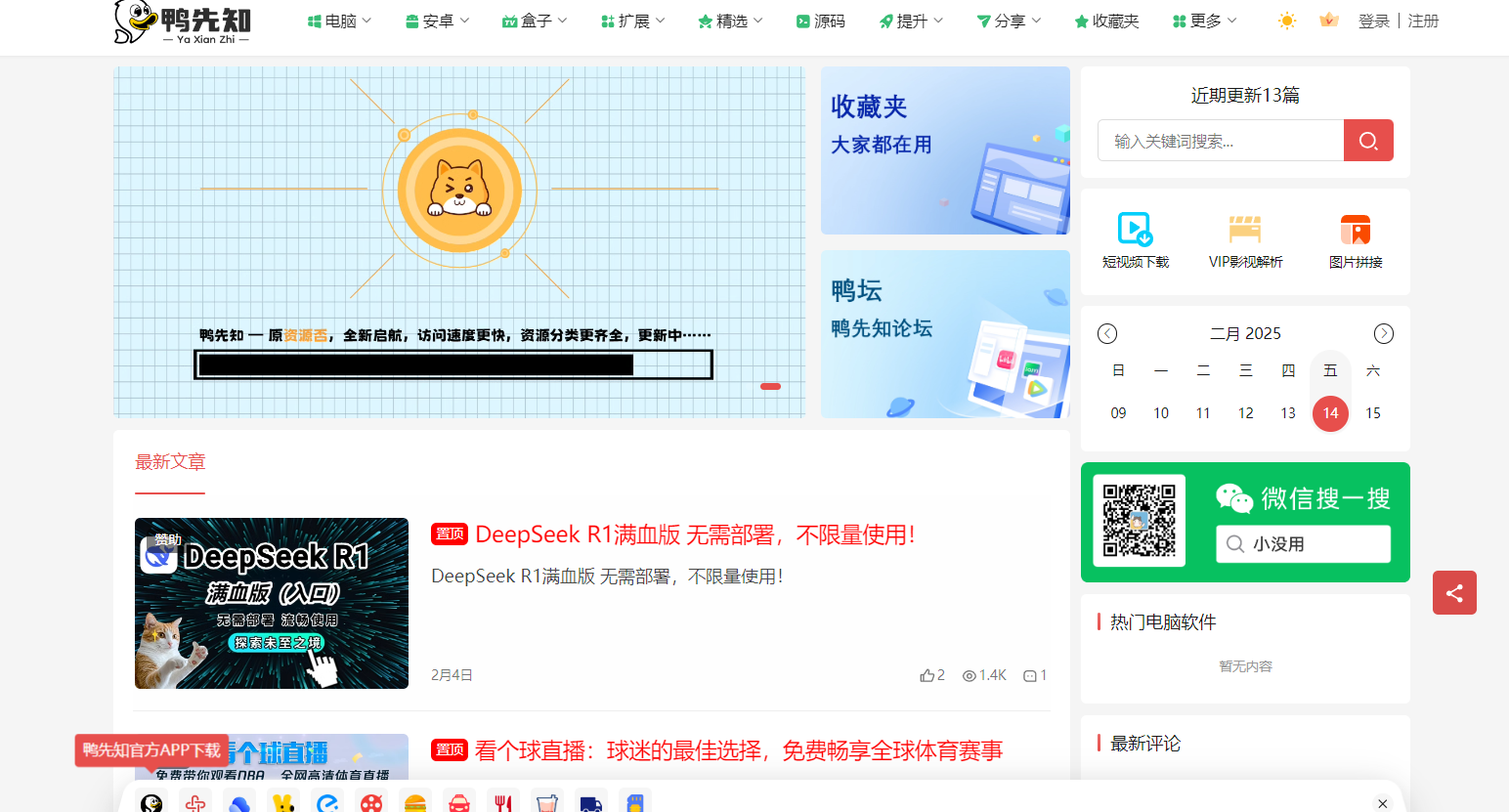Screen dimensions: 1509x812
Task: Open the red cross icon in bottom bar
Action: [x=195, y=803]
